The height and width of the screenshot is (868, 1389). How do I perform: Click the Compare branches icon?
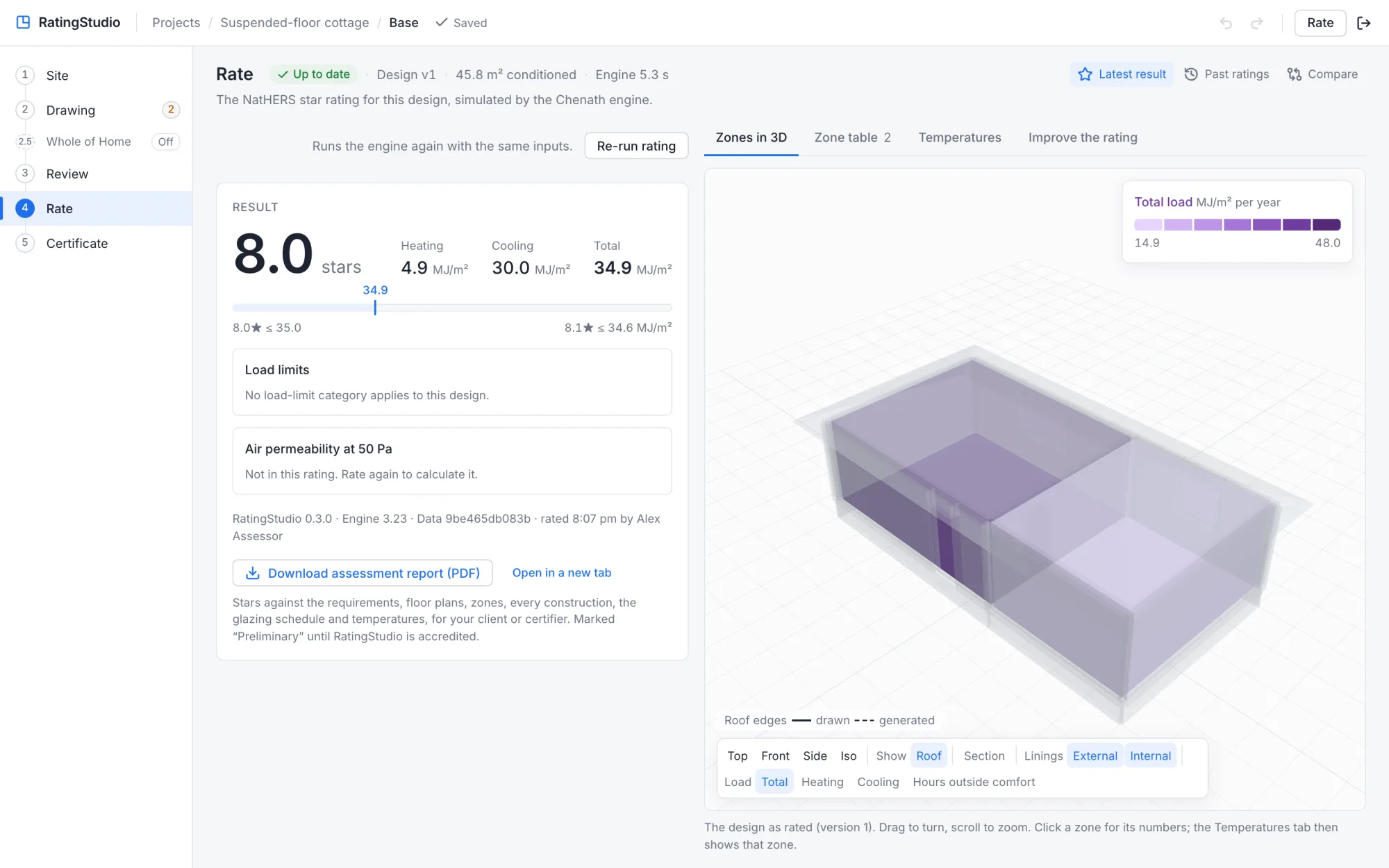[x=1294, y=74]
